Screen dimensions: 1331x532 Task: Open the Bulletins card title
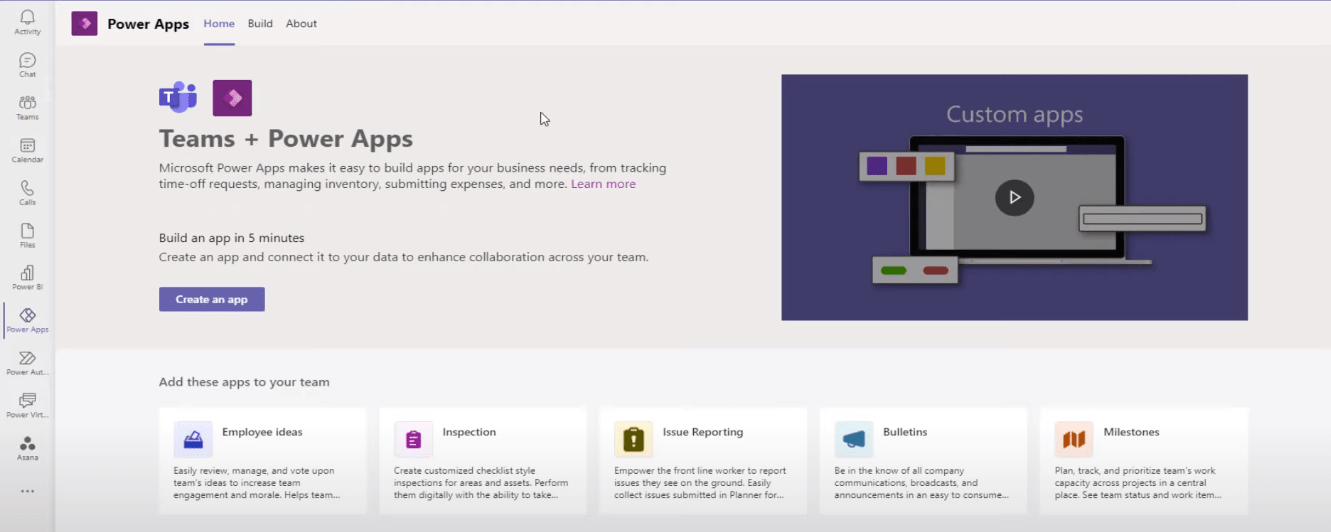tap(905, 432)
